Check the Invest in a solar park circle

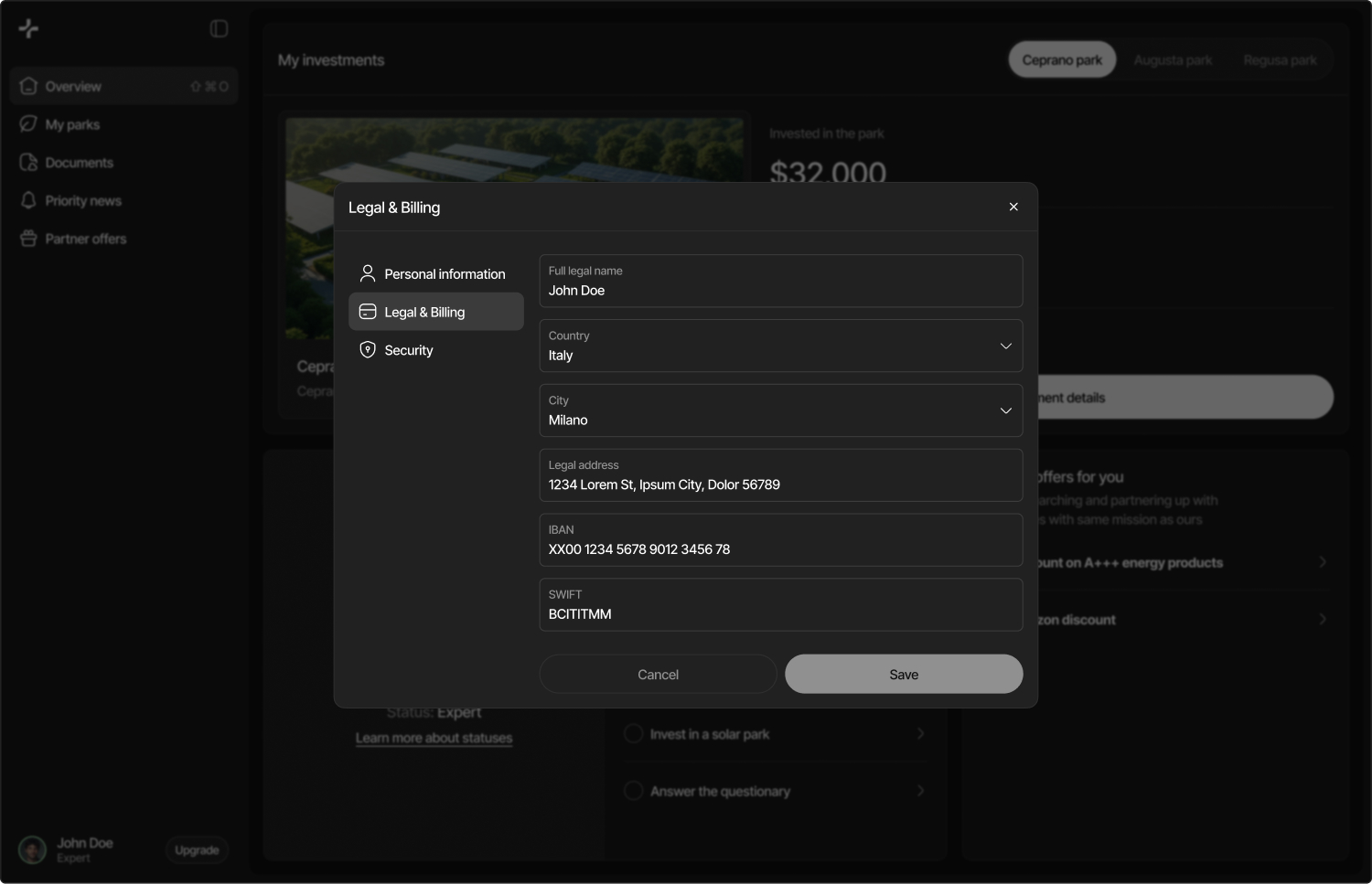[633, 733]
